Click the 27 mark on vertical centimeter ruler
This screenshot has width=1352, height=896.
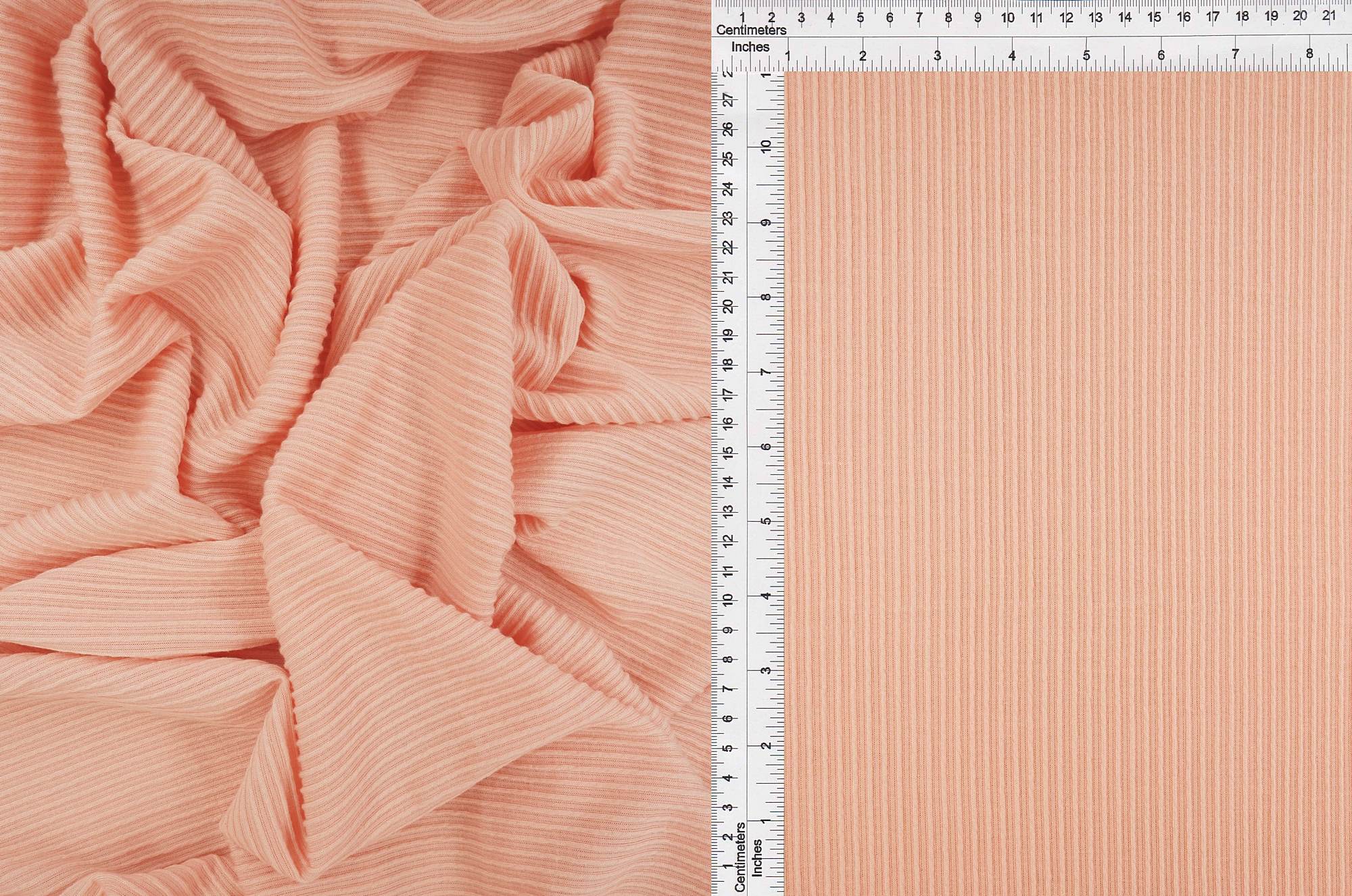click(728, 99)
